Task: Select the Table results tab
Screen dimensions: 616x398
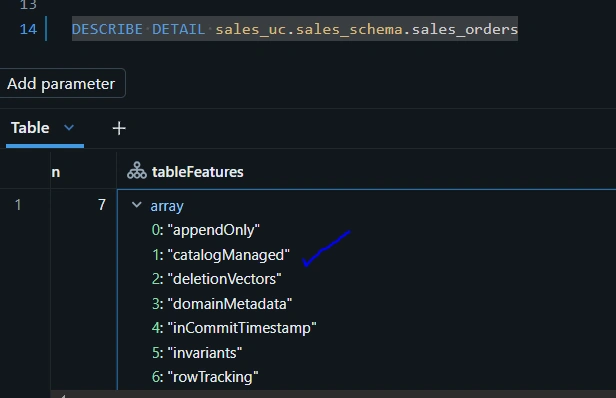Action: click(x=30, y=128)
